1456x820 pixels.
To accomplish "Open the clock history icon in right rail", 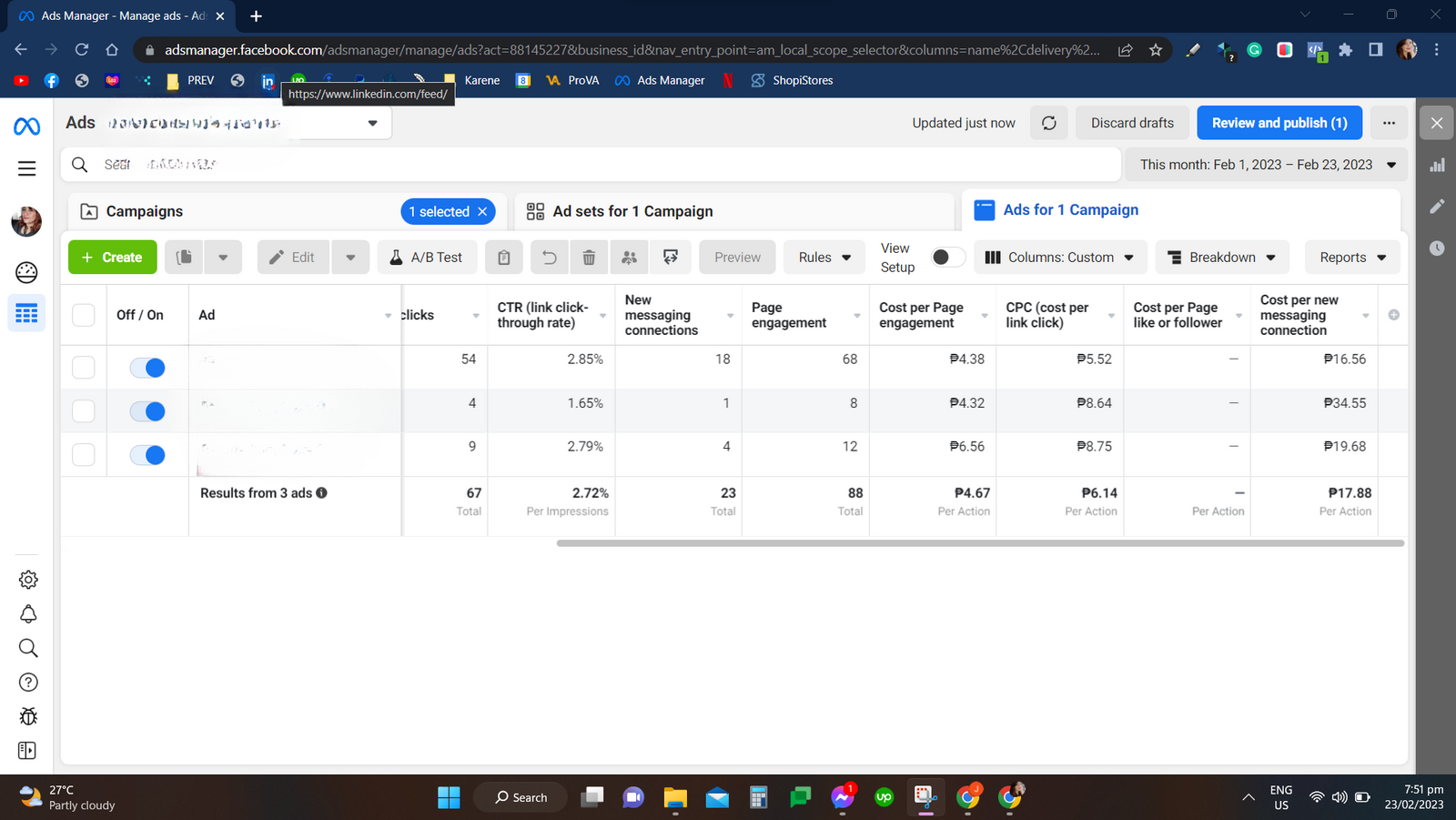I will point(1437,248).
